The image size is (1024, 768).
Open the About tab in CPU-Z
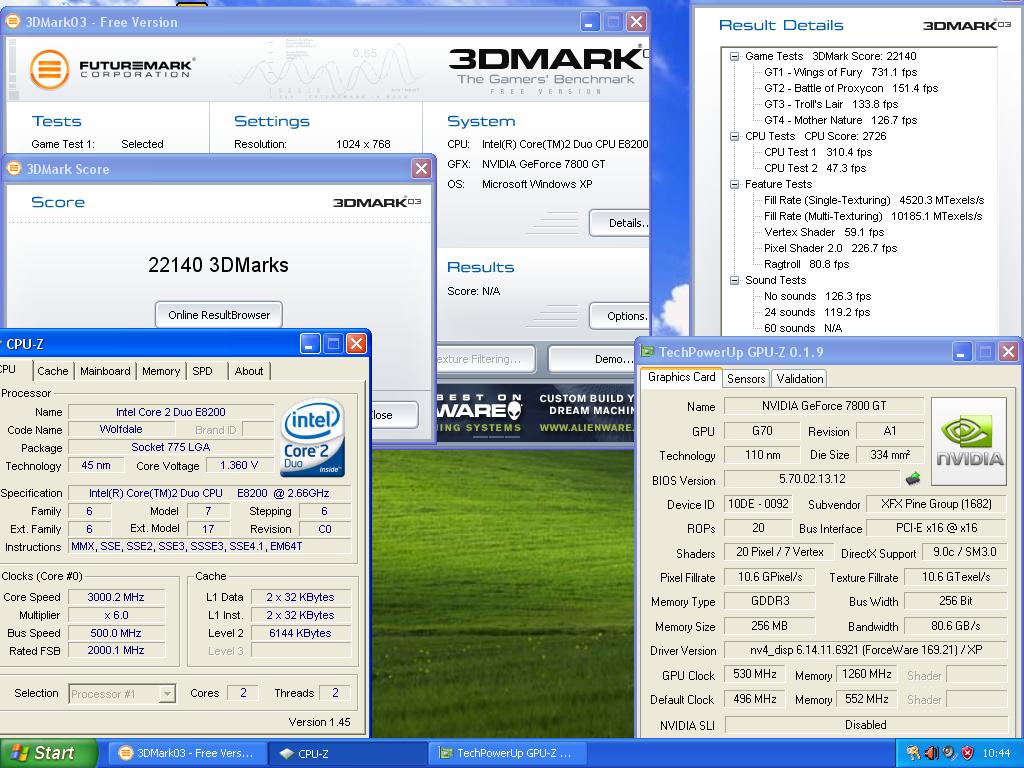(249, 371)
